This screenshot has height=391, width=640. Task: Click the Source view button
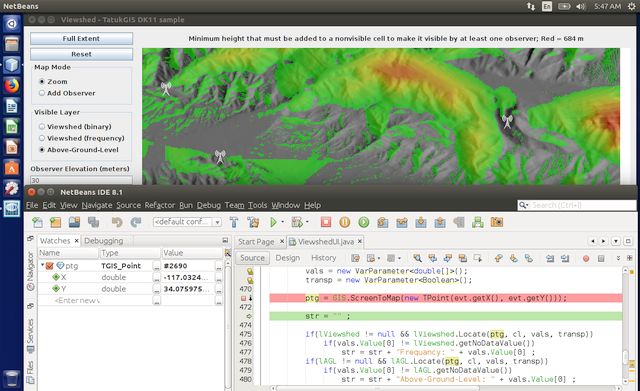[x=252, y=258]
